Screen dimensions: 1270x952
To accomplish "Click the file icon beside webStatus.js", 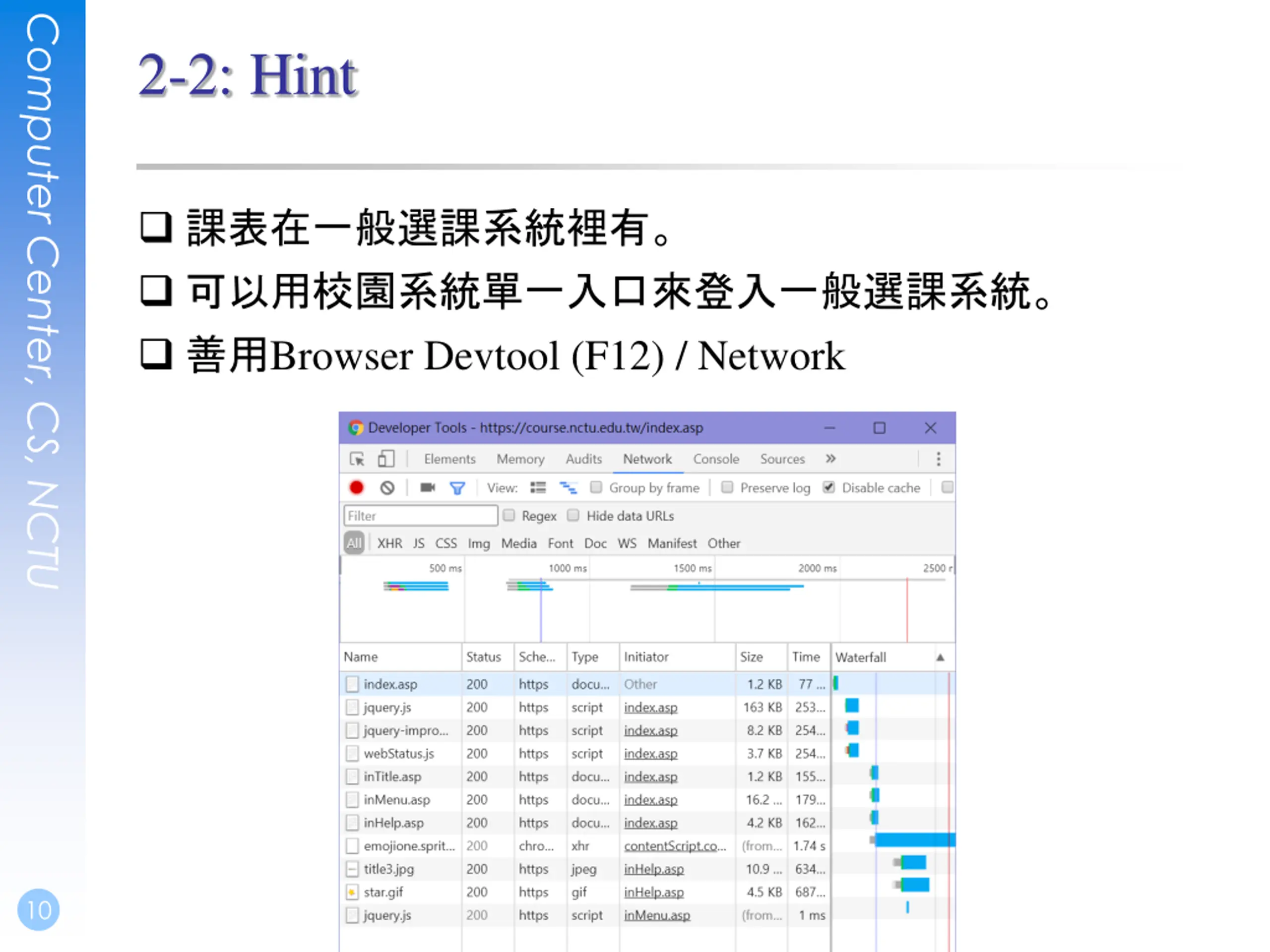I will coord(352,754).
